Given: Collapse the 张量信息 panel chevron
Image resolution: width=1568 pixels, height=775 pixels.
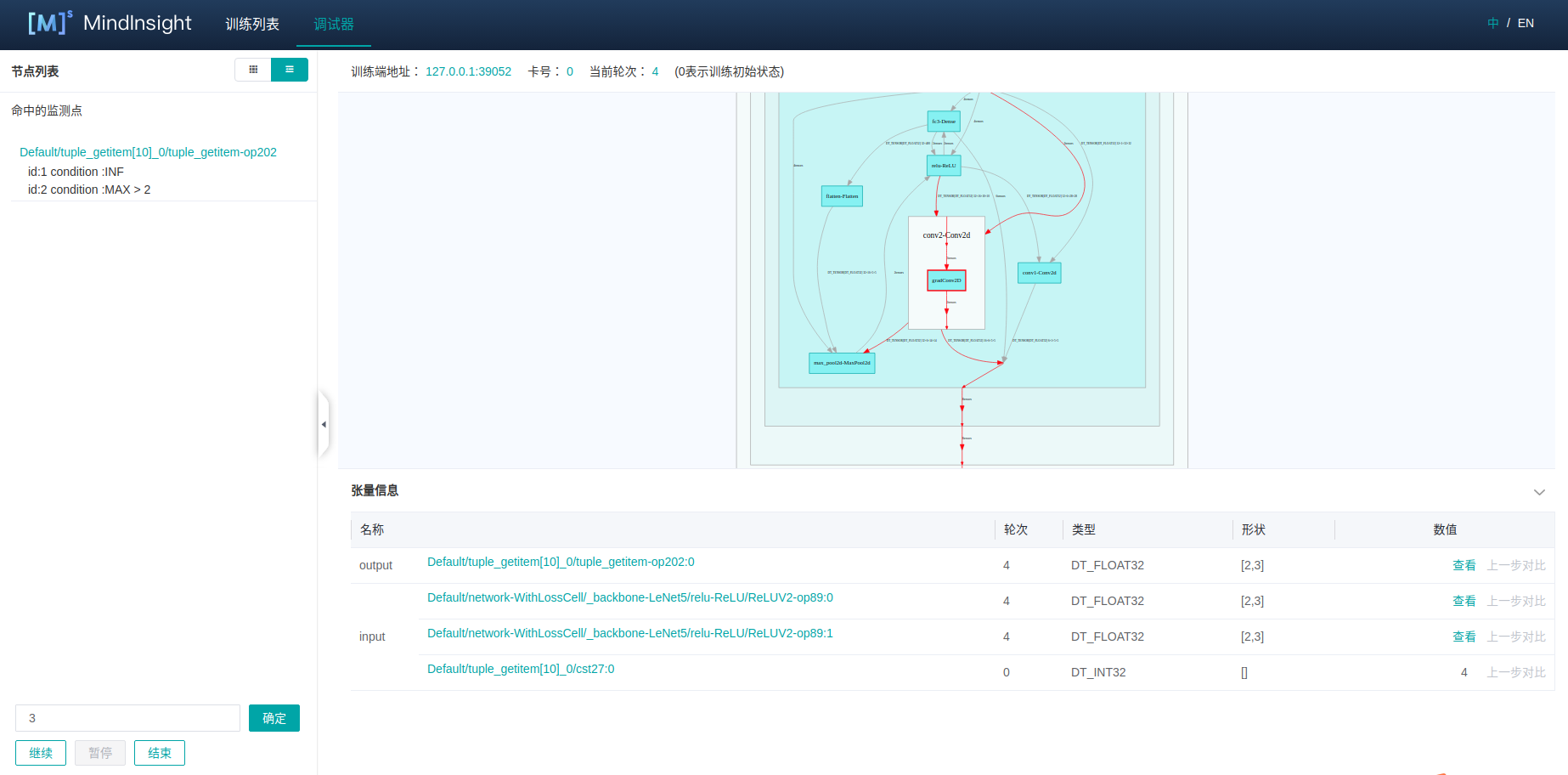Looking at the screenshot, I should pyautogui.click(x=1538, y=492).
